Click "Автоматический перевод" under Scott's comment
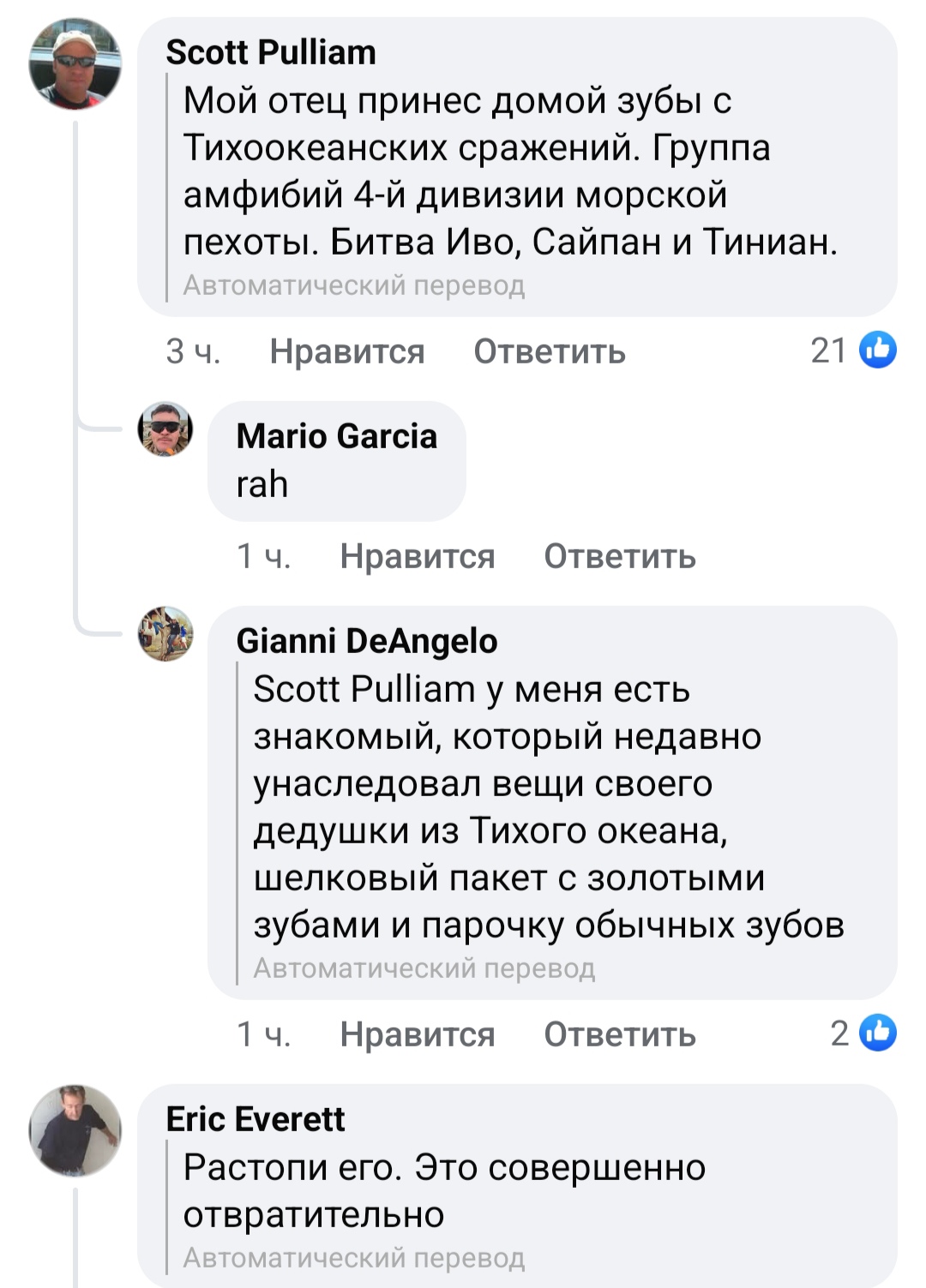The width and height of the screenshot is (926, 1288). (x=353, y=285)
